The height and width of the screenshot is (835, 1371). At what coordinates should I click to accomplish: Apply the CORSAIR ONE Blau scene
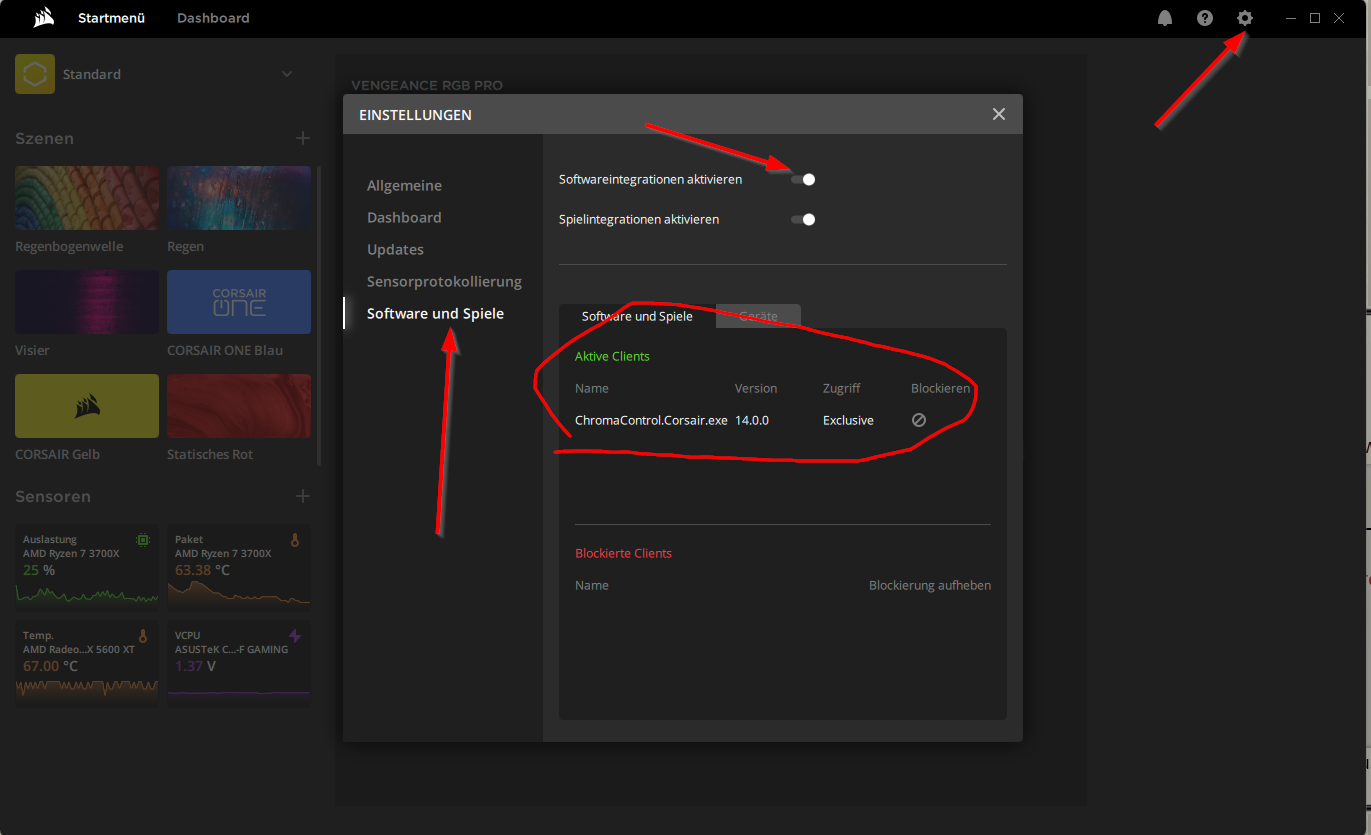pos(239,302)
